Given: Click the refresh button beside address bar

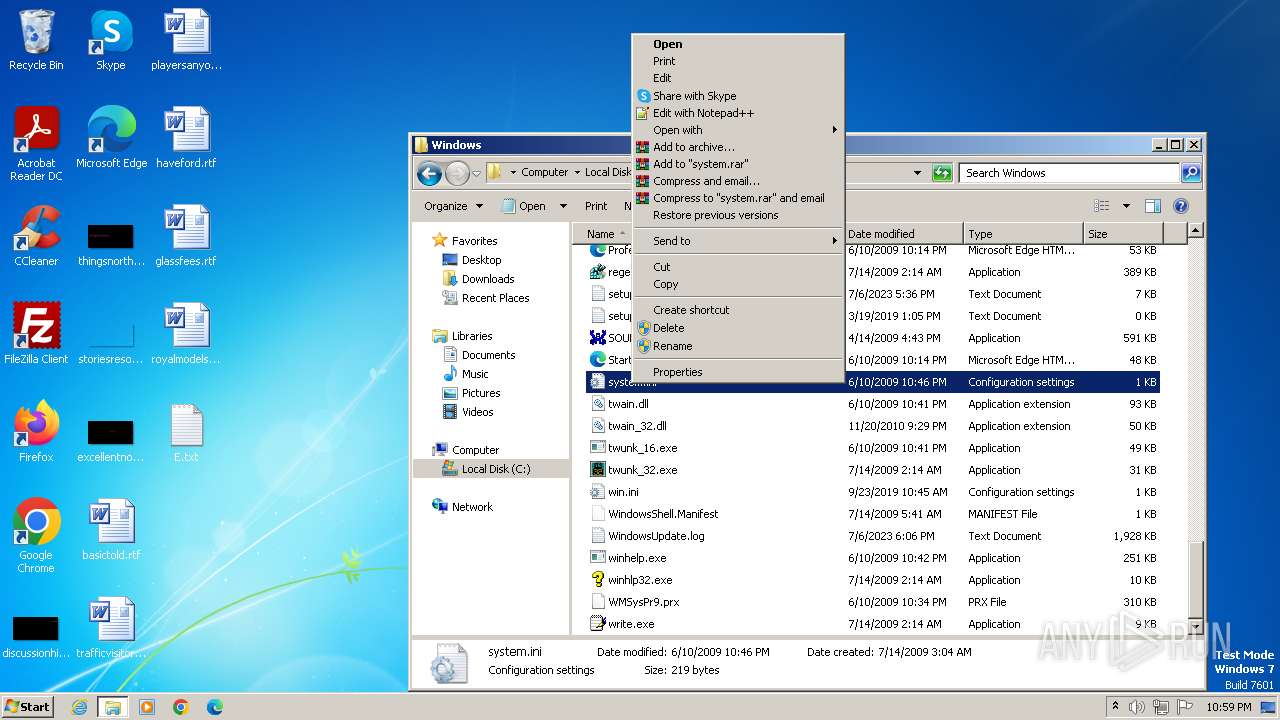Looking at the screenshot, I should [x=941, y=173].
